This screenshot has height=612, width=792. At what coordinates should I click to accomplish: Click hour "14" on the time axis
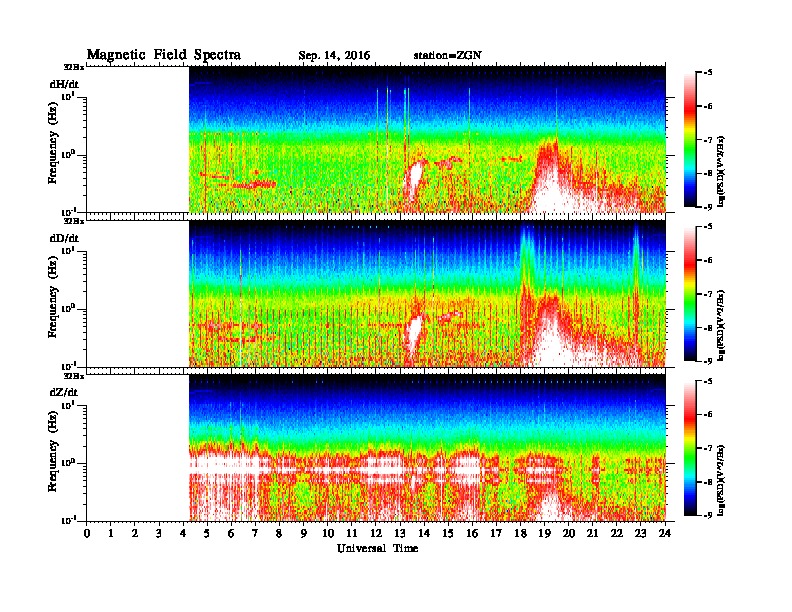pyautogui.click(x=424, y=534)
